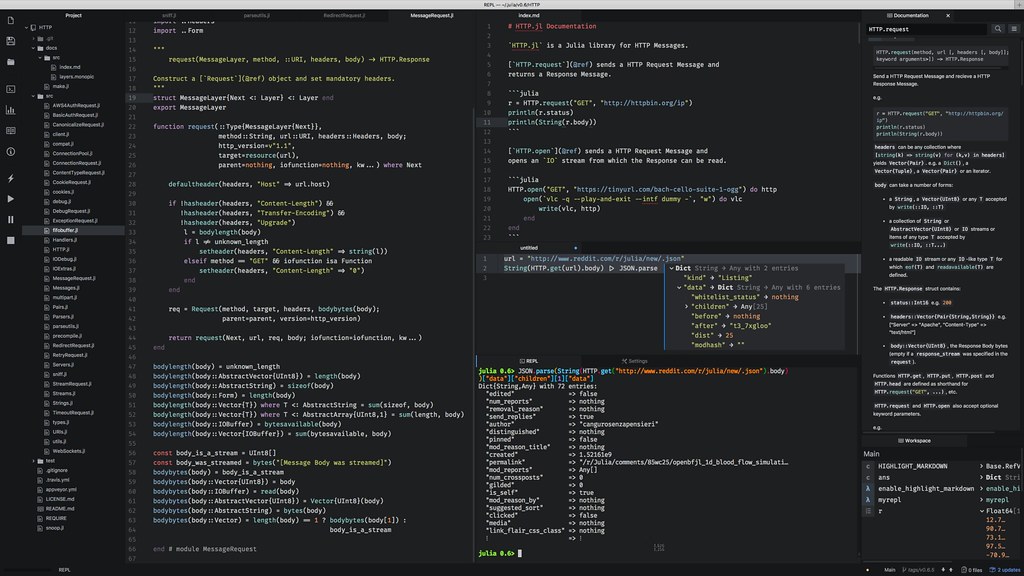
Task: Click the array icon beside variable r
Action: coord(868,511)
